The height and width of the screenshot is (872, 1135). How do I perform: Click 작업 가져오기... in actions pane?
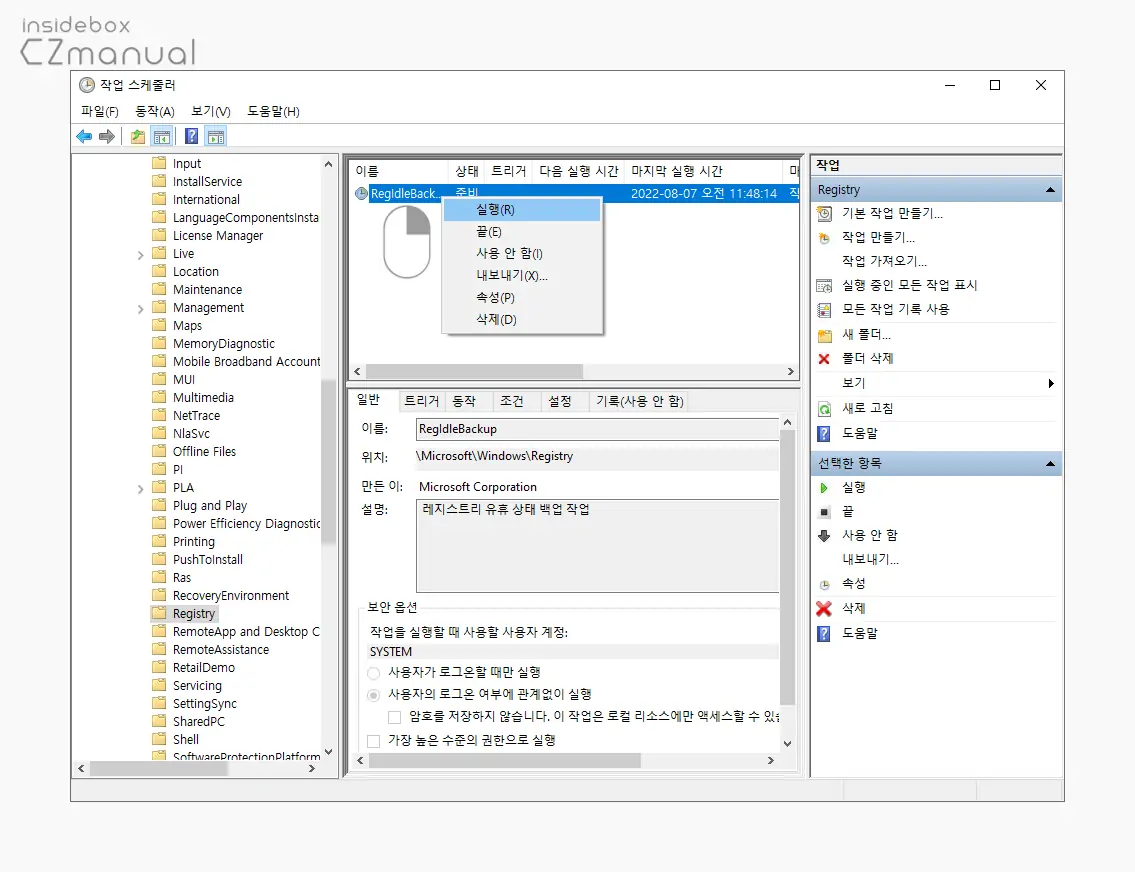[884, 261]
